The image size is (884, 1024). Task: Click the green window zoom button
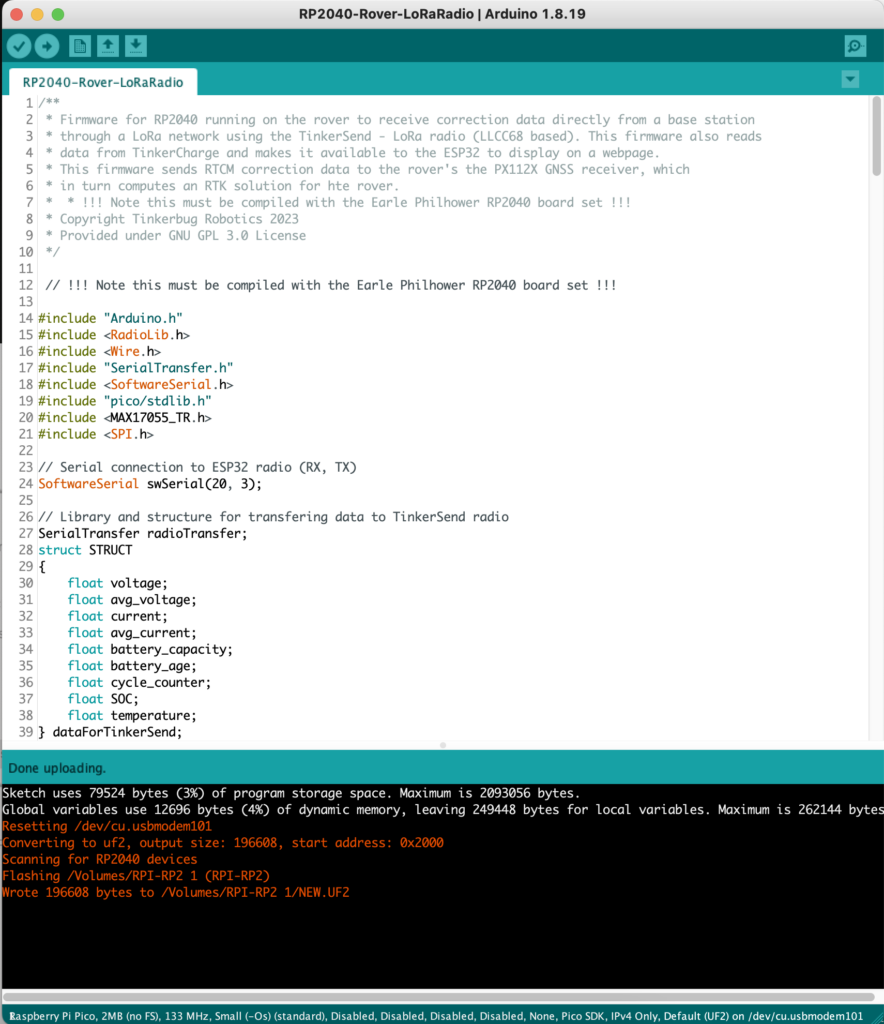coord(58,14)
